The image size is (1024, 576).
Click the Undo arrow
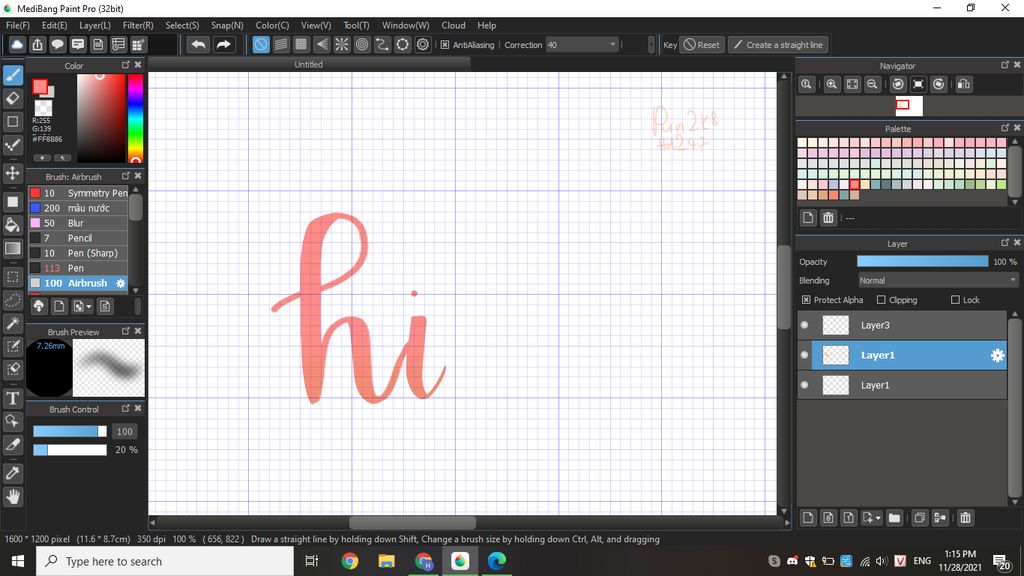point(199,44)
